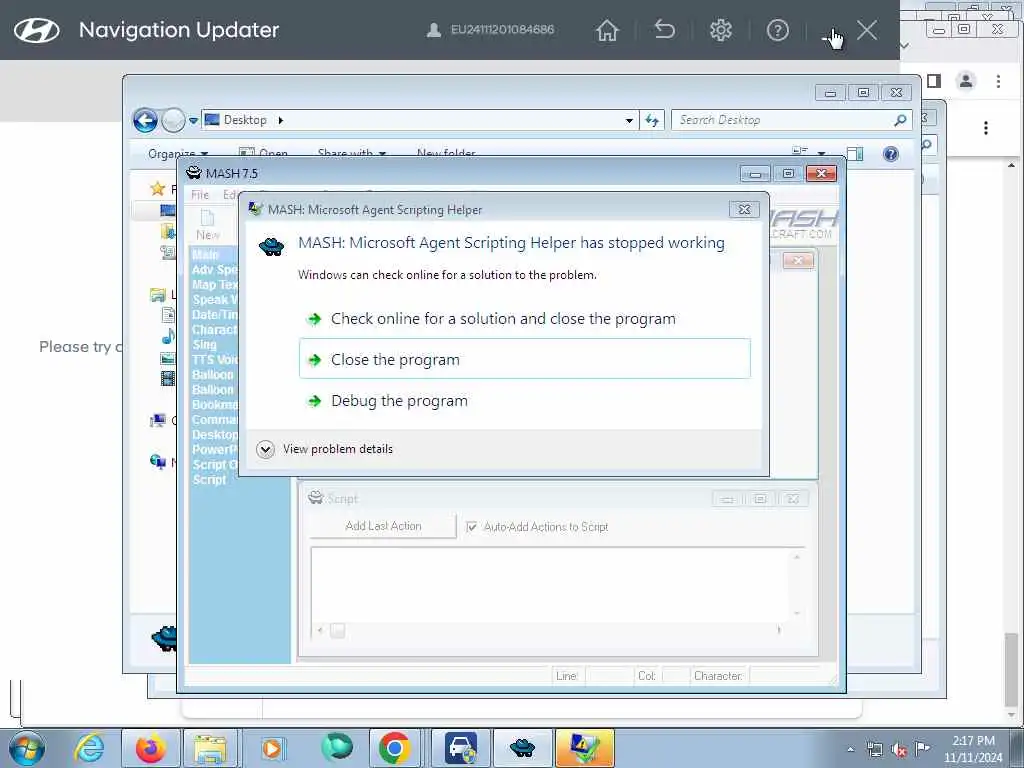
Task: Choose Debug the program
Action: pyautogui.click(x=524, y=400)
